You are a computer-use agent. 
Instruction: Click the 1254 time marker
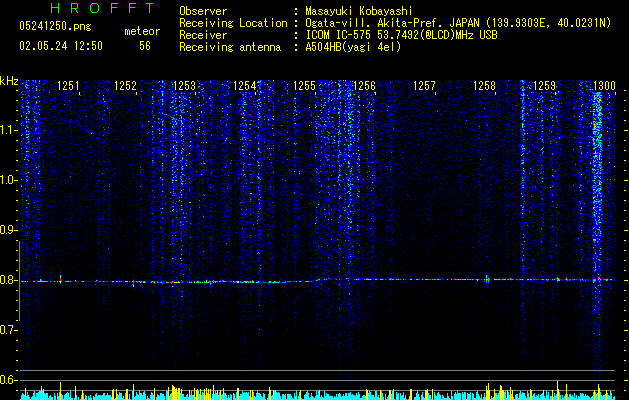[x=244, y=86]
